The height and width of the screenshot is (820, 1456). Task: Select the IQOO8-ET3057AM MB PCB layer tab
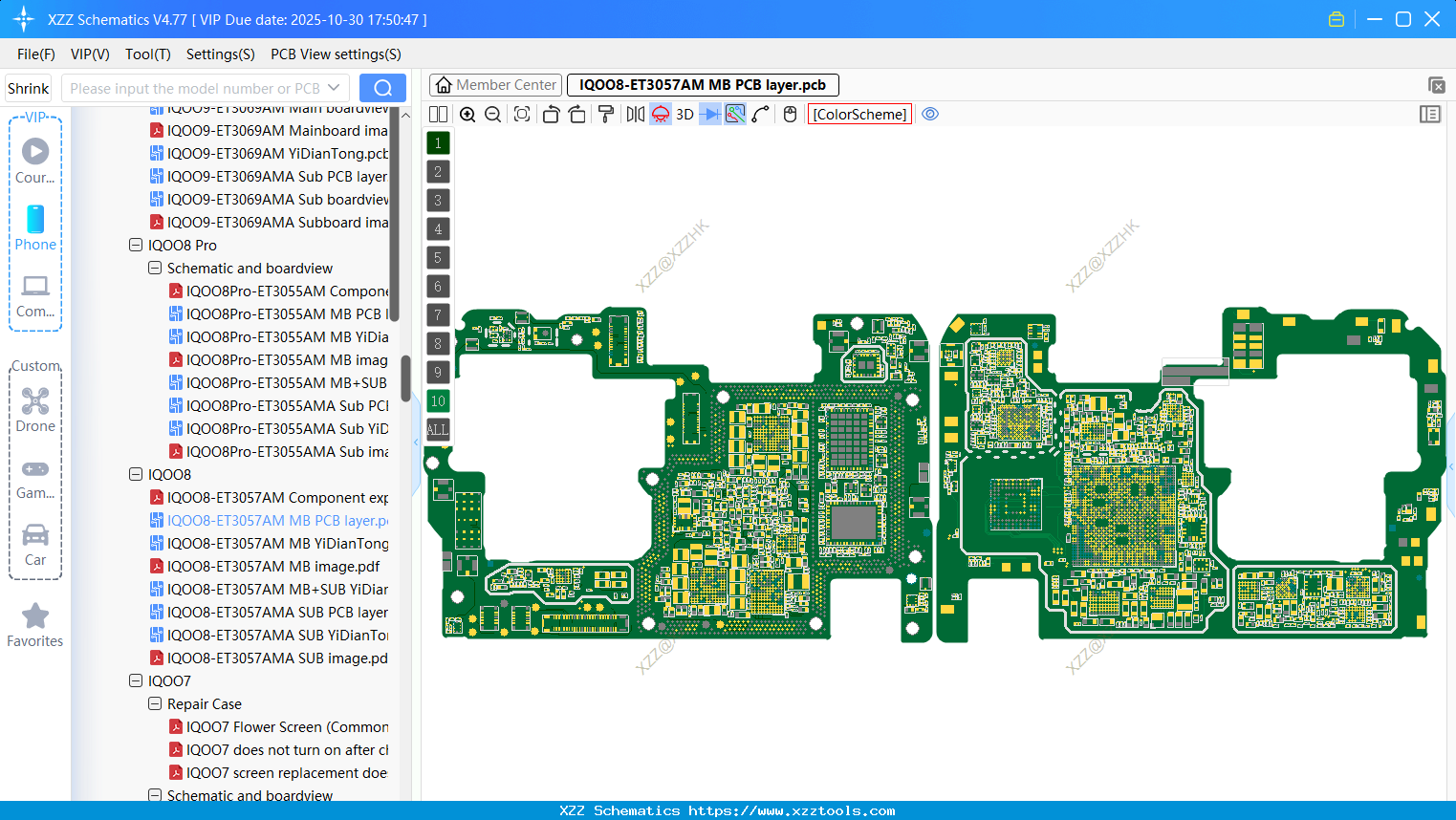[703, 84]
